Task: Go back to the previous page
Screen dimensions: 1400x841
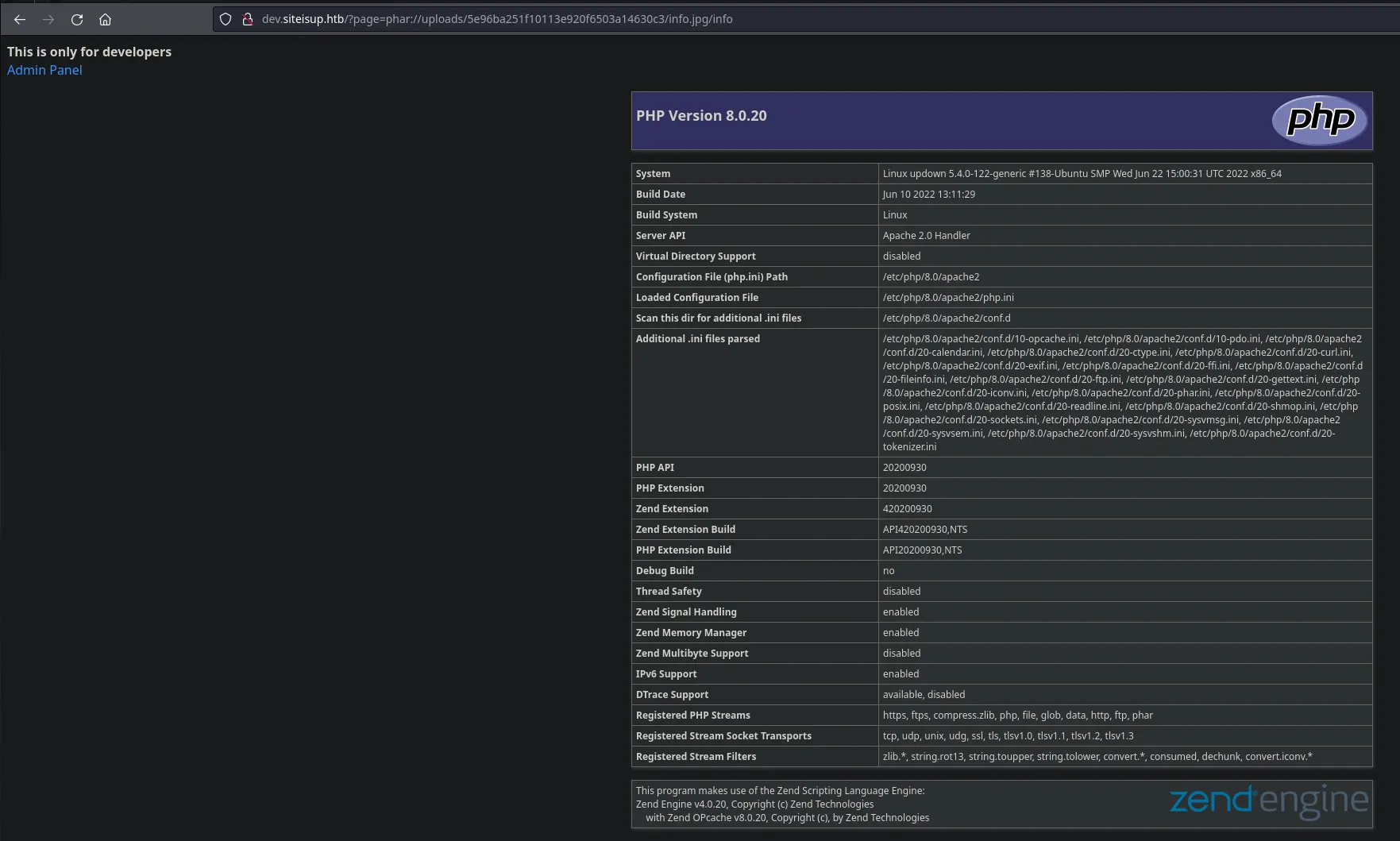Action: click(x=20, y=19)
